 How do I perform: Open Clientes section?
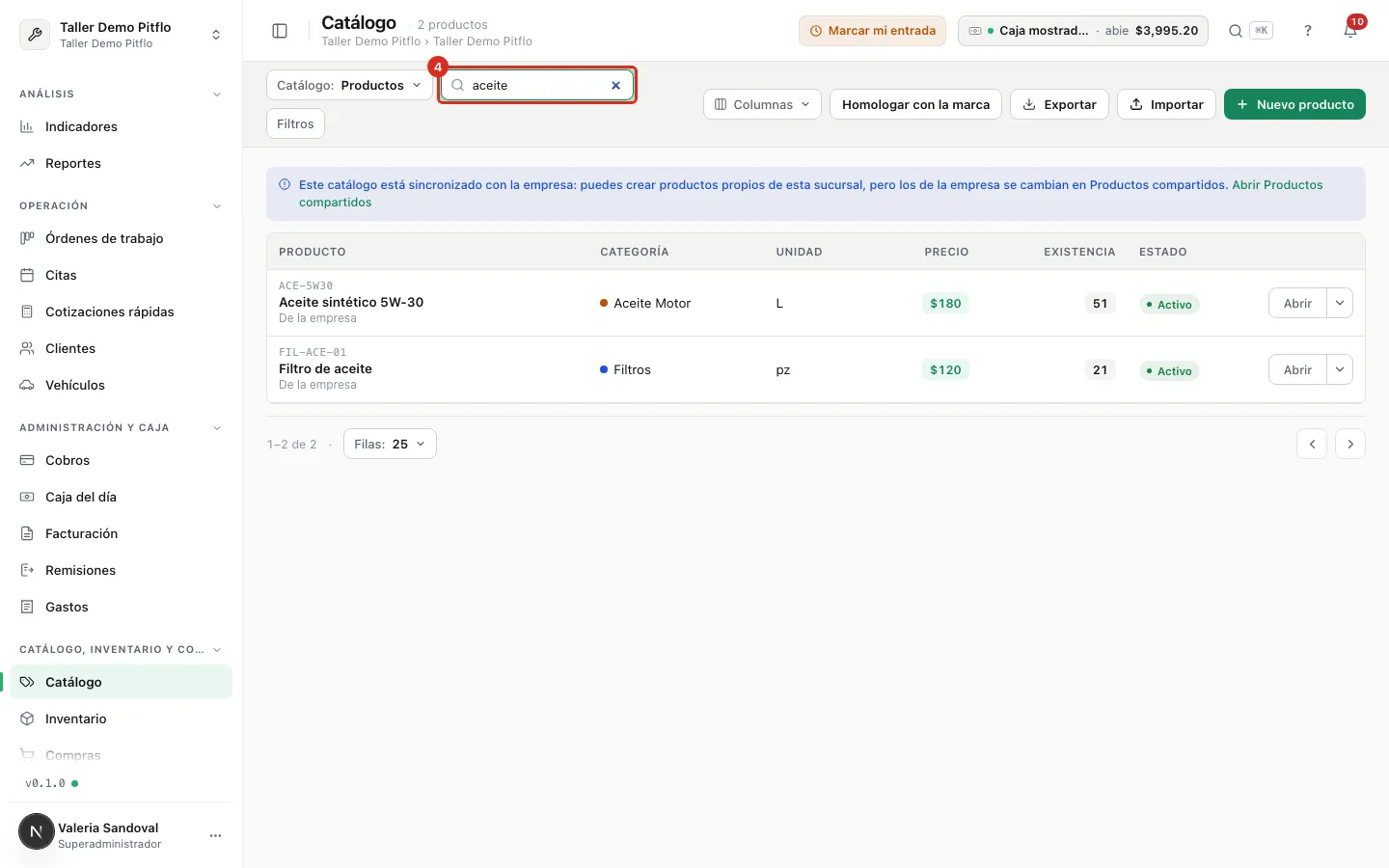pos(121,348)
